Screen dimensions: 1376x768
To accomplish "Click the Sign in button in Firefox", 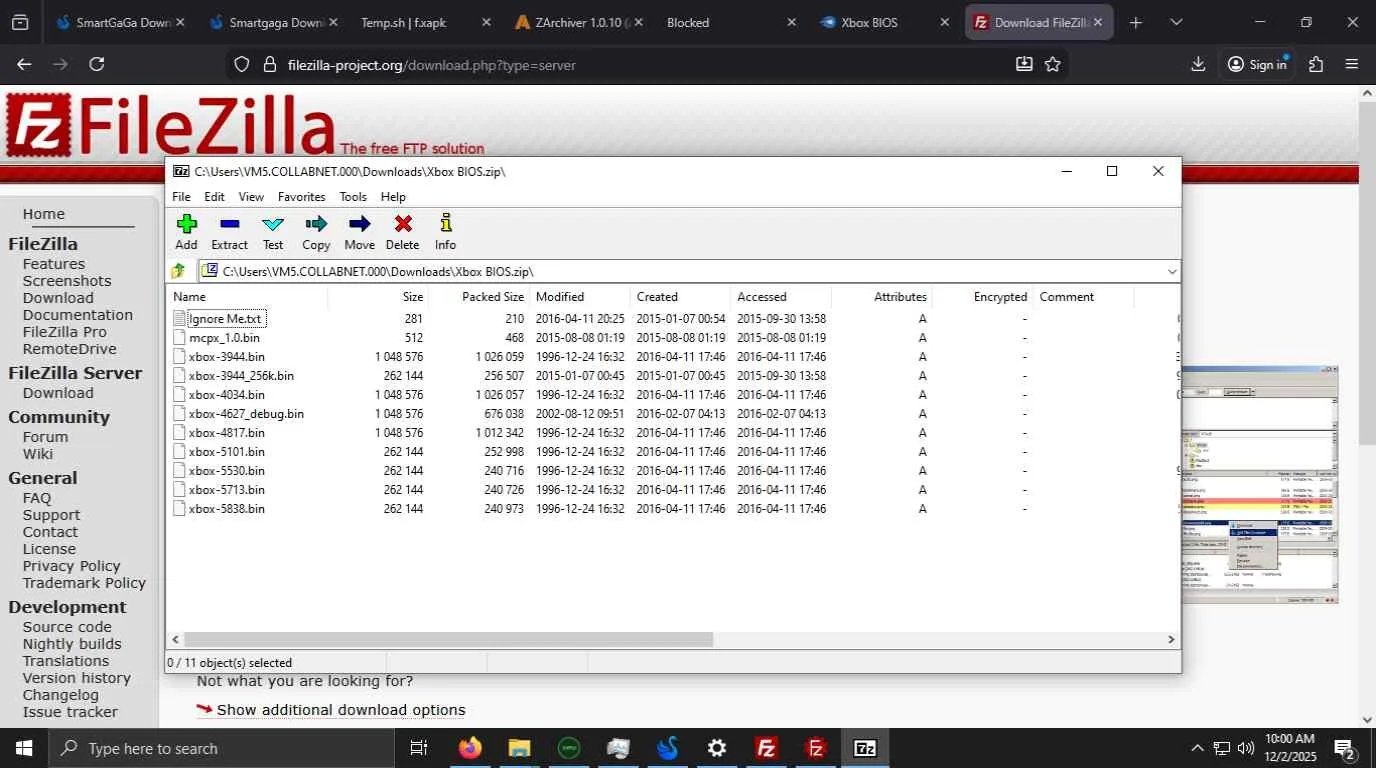I will [1257, 64].
